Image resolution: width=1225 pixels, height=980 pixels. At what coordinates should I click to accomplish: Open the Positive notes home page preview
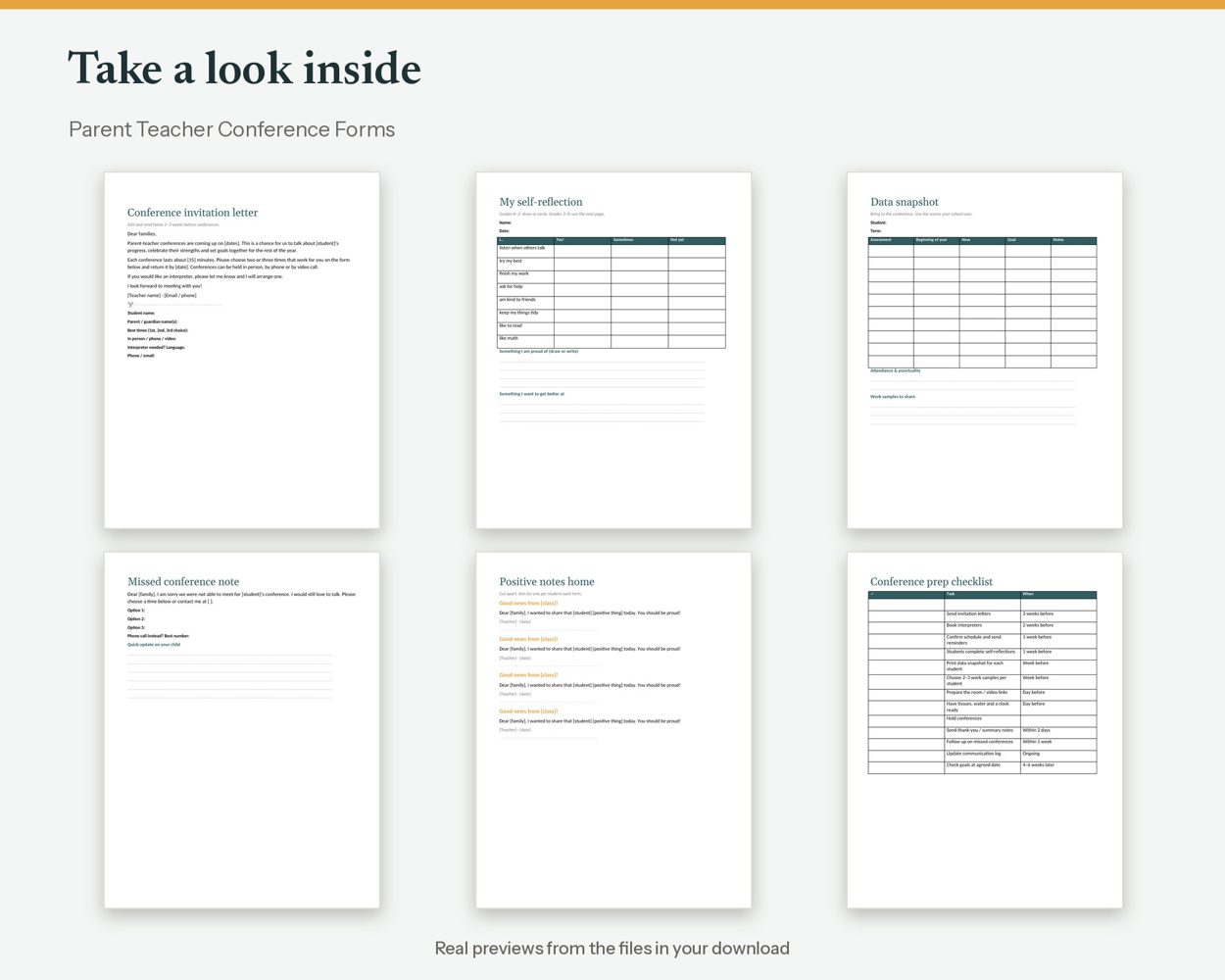click(x=613, y=730)
